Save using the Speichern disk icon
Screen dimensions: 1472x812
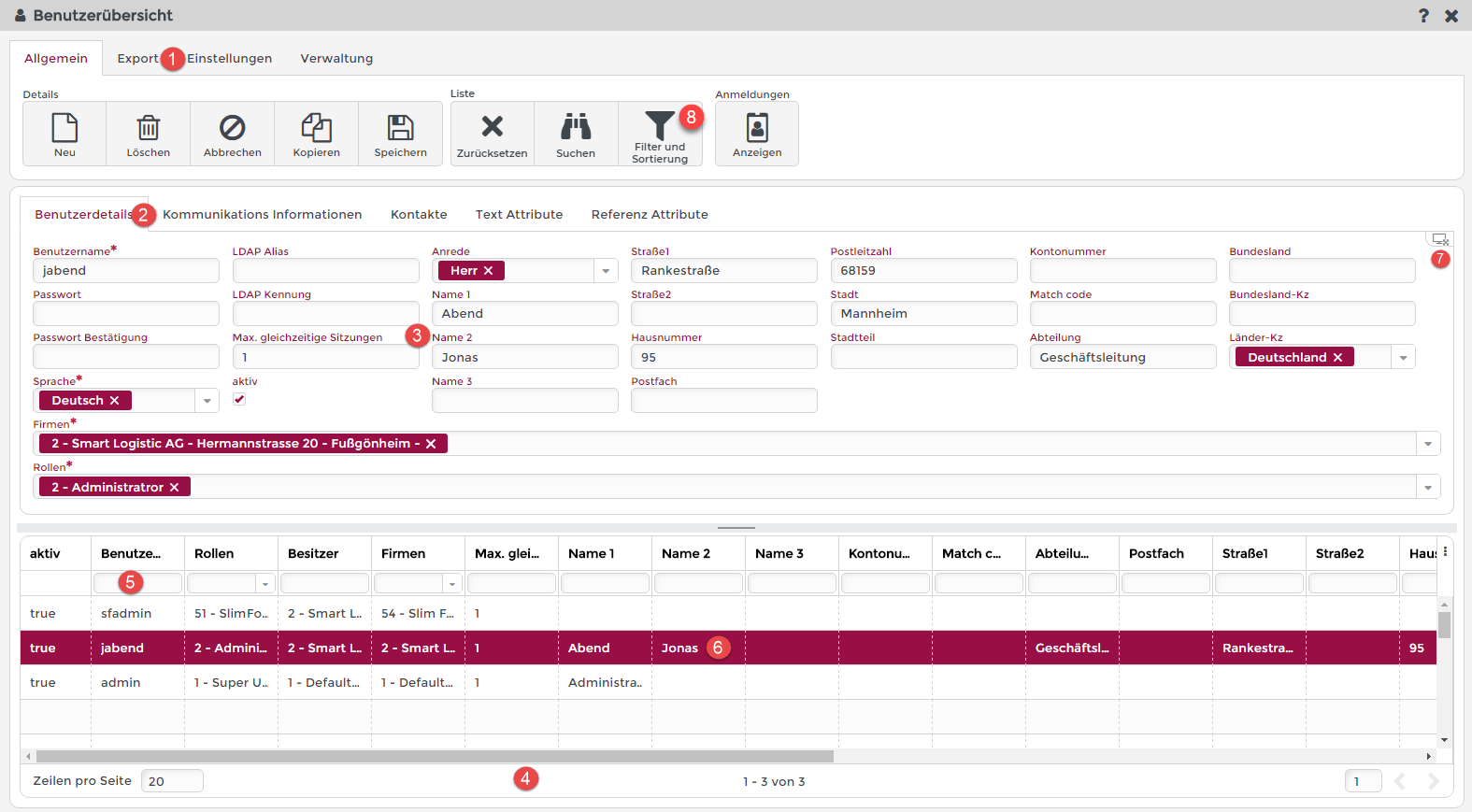[400, 128]
